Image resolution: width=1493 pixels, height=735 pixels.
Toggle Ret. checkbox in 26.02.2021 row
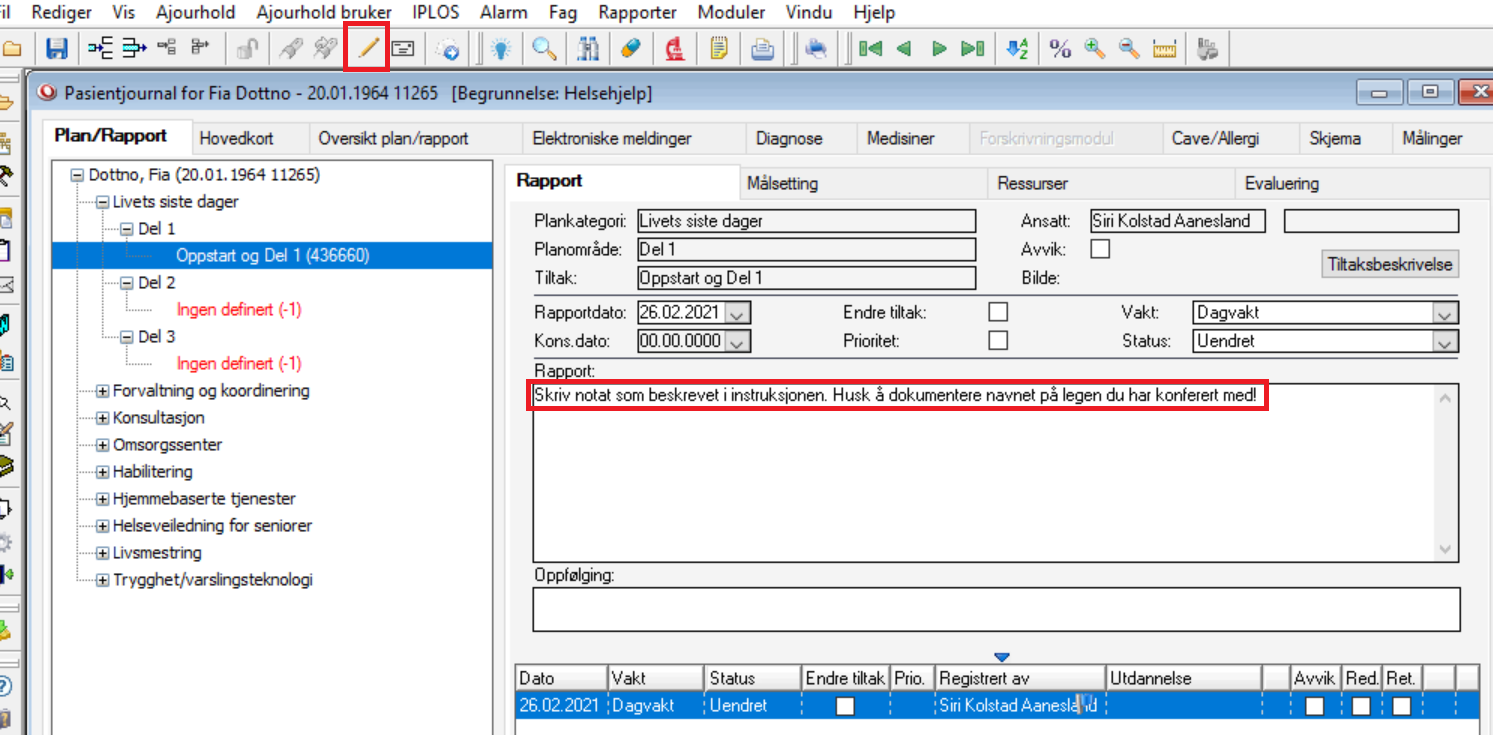tap(1401, 706)
